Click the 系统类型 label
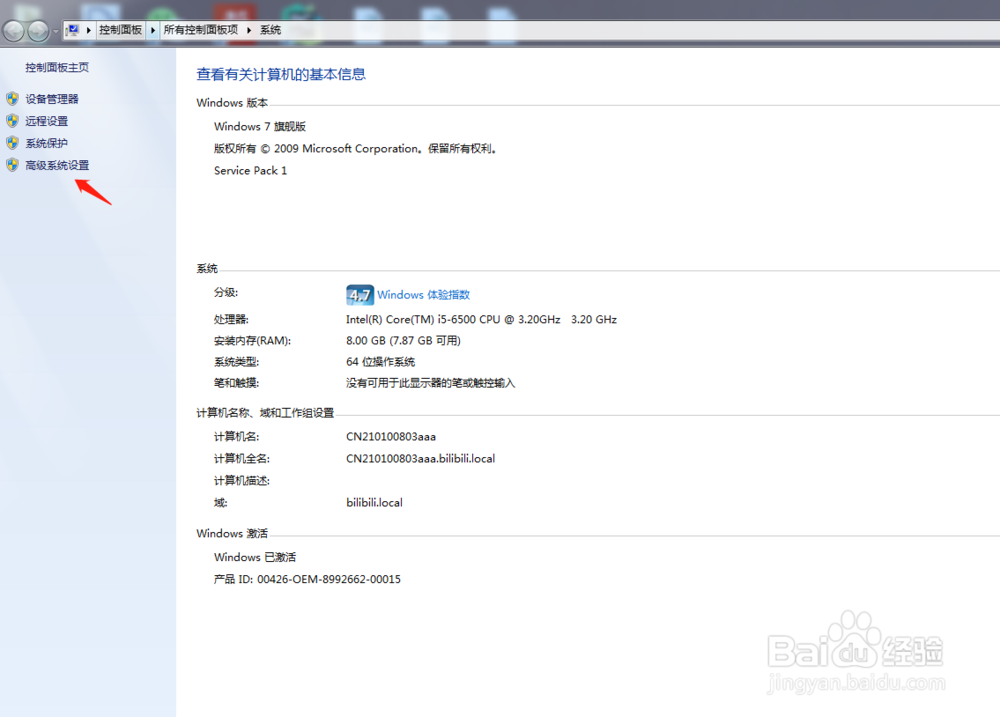Viewport: 1000px width, 717px height. tap(237, 362)
